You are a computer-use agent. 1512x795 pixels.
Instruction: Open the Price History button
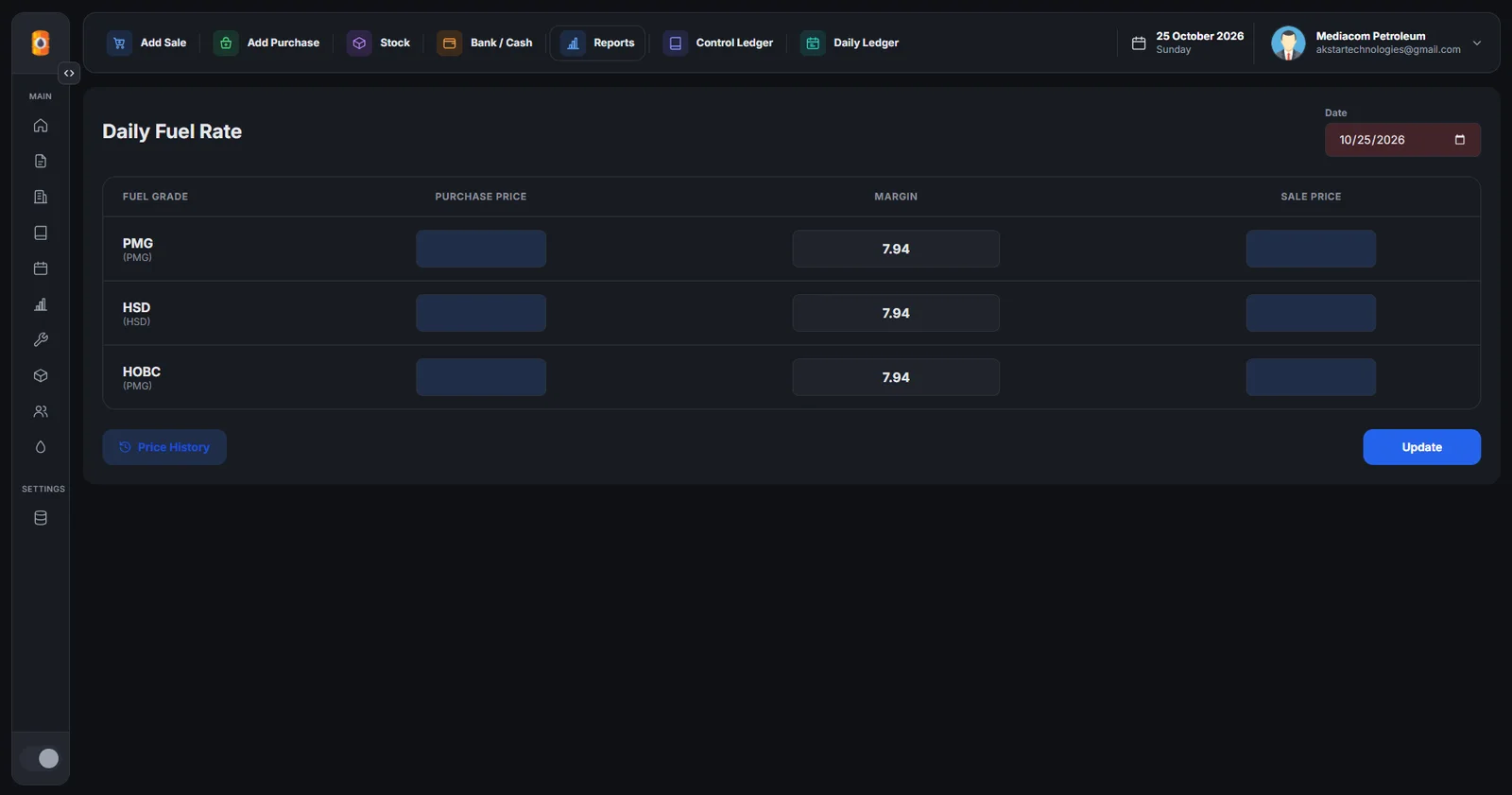click(x=164, y=447)
